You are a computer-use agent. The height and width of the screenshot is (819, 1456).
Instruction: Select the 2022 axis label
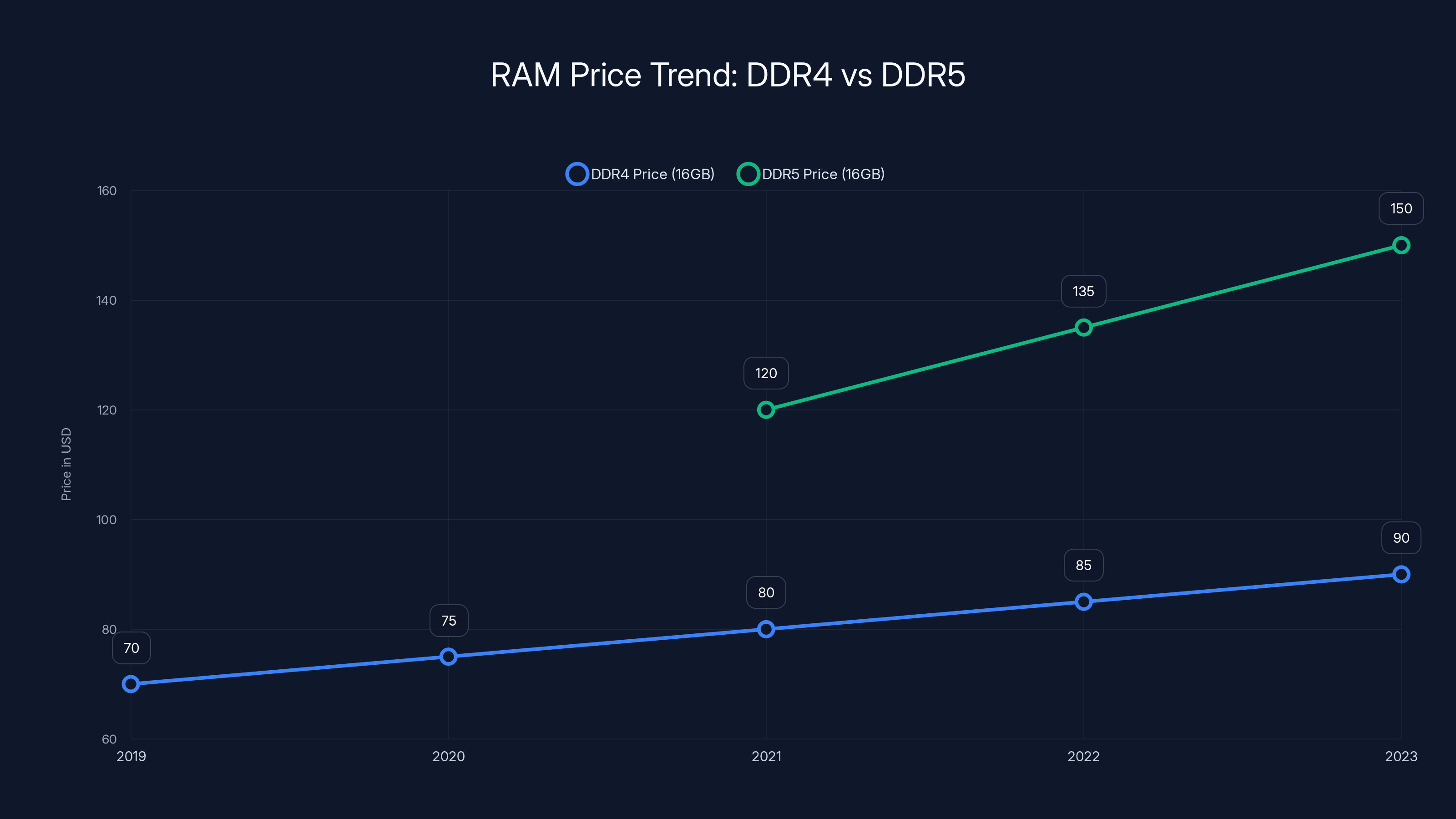1083,756
